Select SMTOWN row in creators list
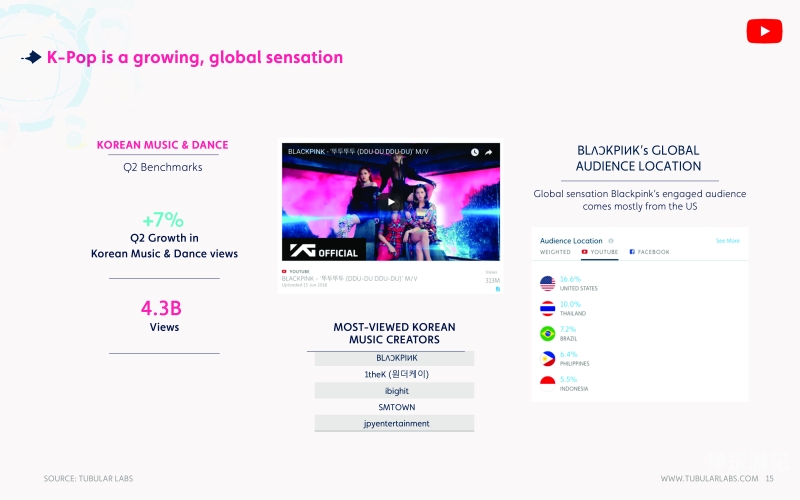This screenshot has width=800, height=500. tap(394, 407)
